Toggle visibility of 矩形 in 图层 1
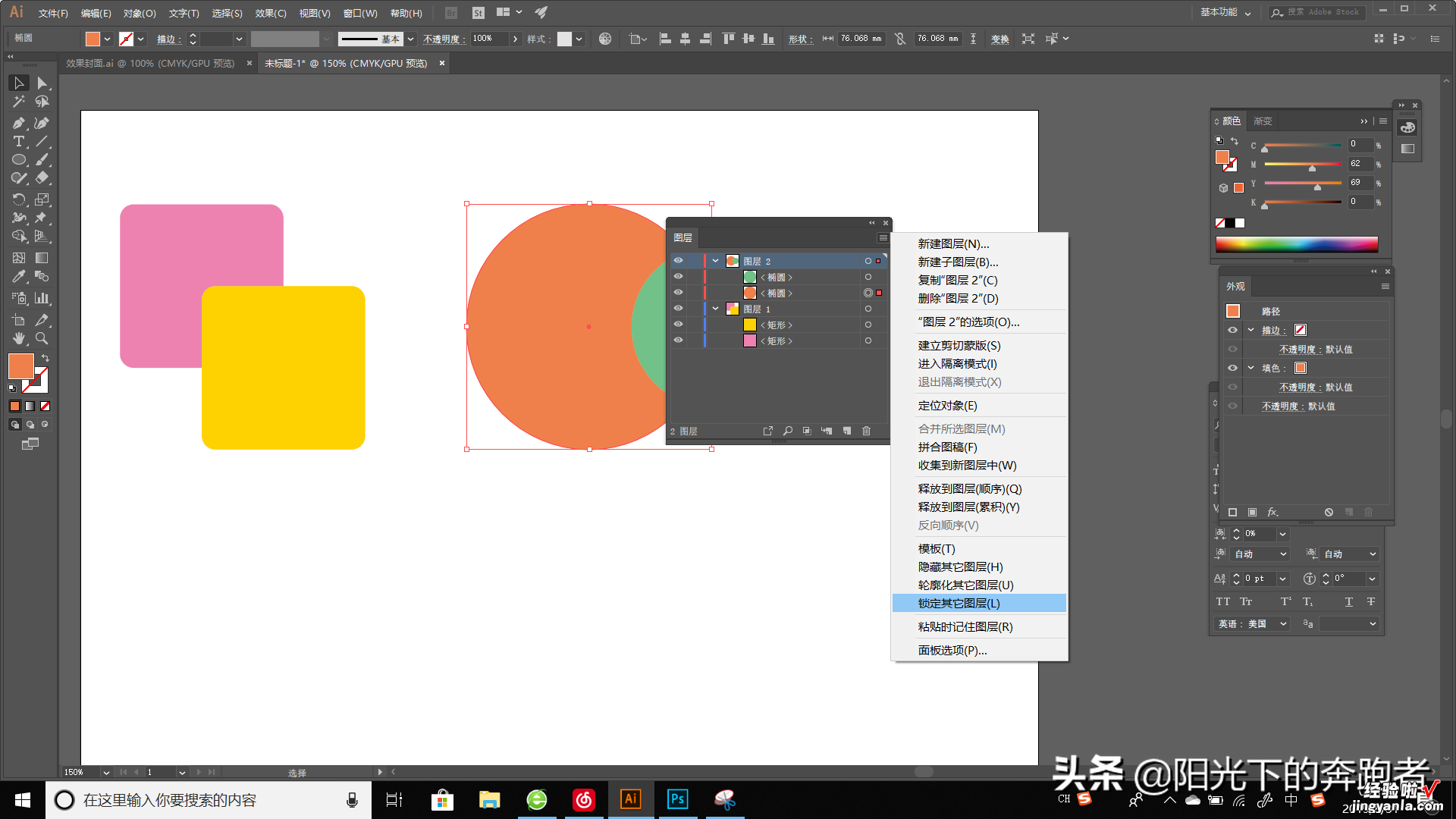The height and width of the screenshot is (819, 1456). click(678, 325)
